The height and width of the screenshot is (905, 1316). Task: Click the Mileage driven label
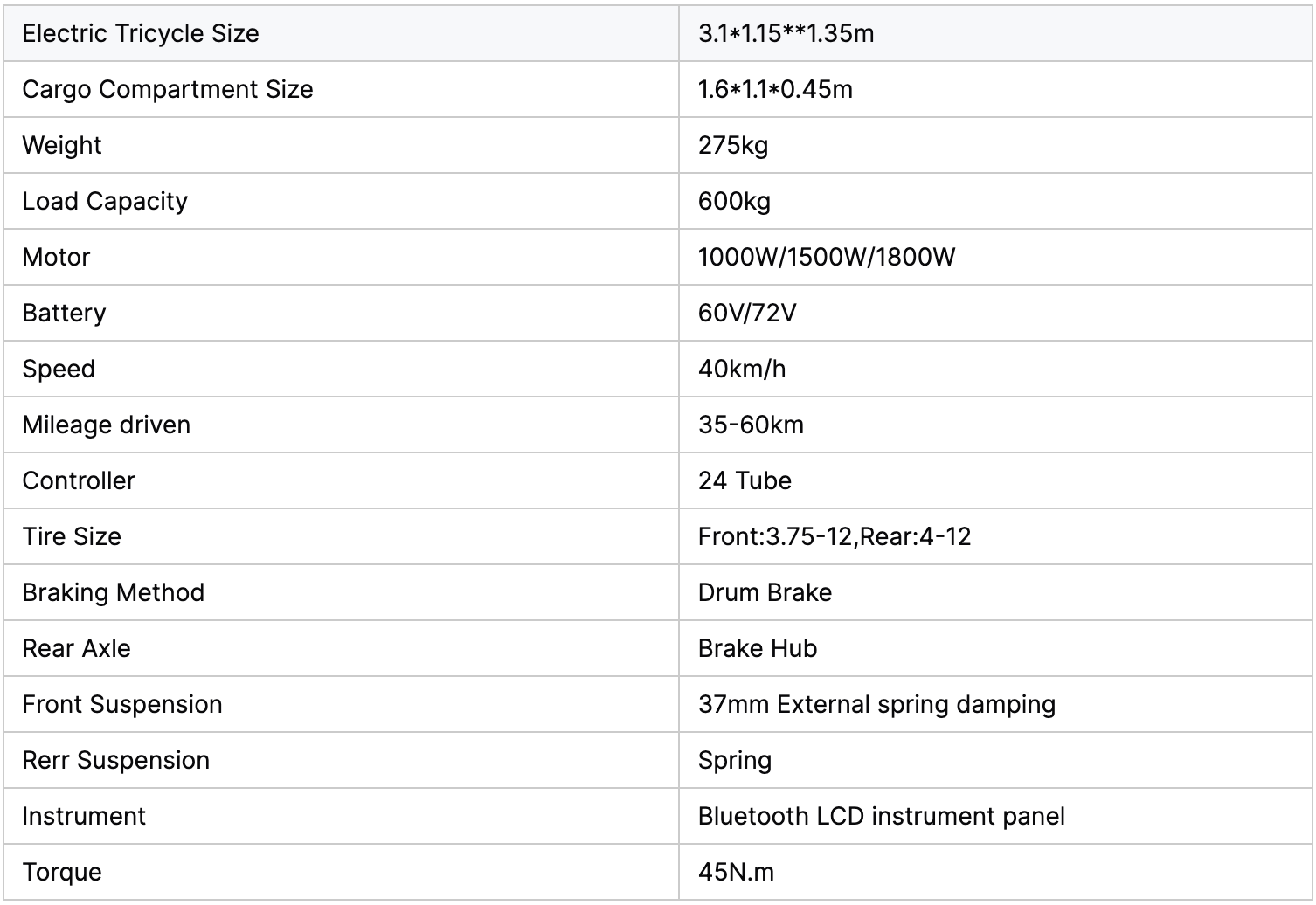[x=106, y=425]
